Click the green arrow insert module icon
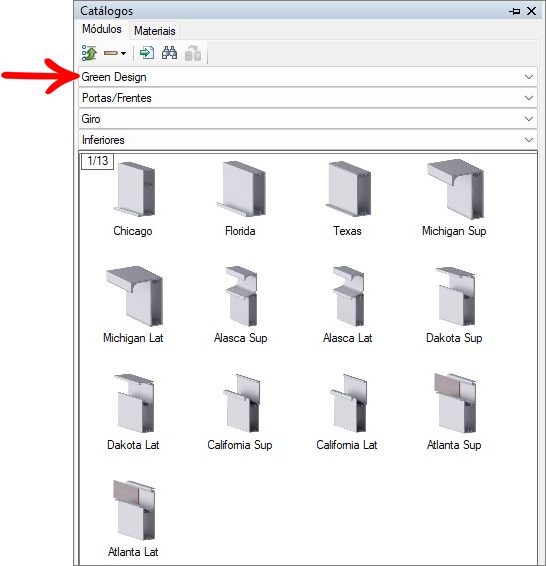The image size is (546, 566). click(147, 53)
